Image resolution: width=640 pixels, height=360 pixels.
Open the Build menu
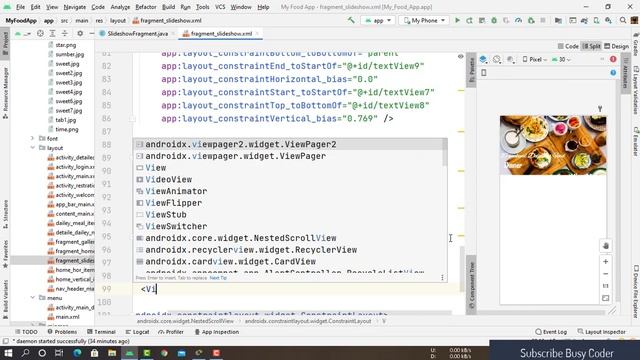pyautogui.click(x=168, y=7)
